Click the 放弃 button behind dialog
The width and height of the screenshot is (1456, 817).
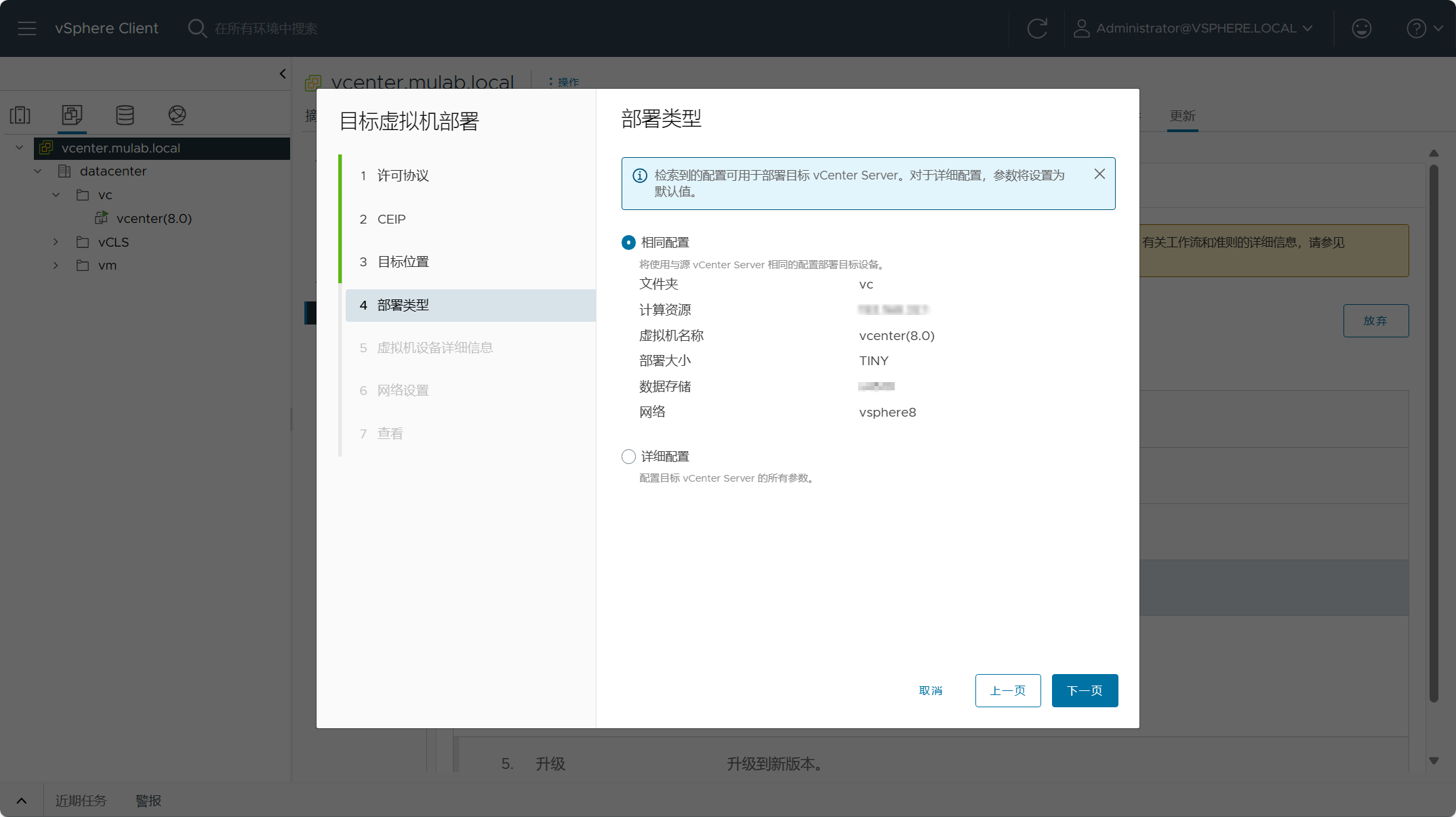pos(1375,320)
